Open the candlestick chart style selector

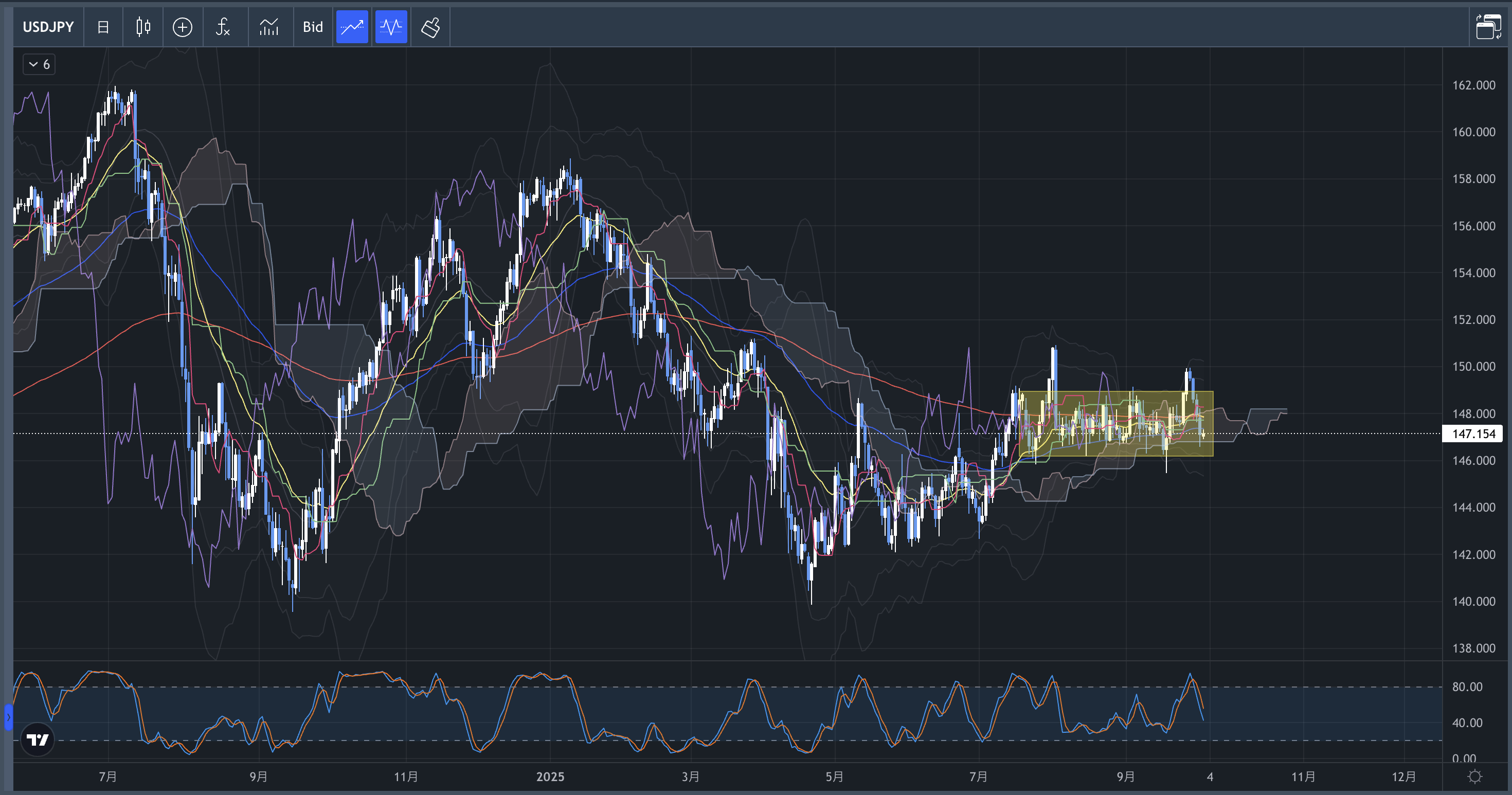click(x=143, y=27)
